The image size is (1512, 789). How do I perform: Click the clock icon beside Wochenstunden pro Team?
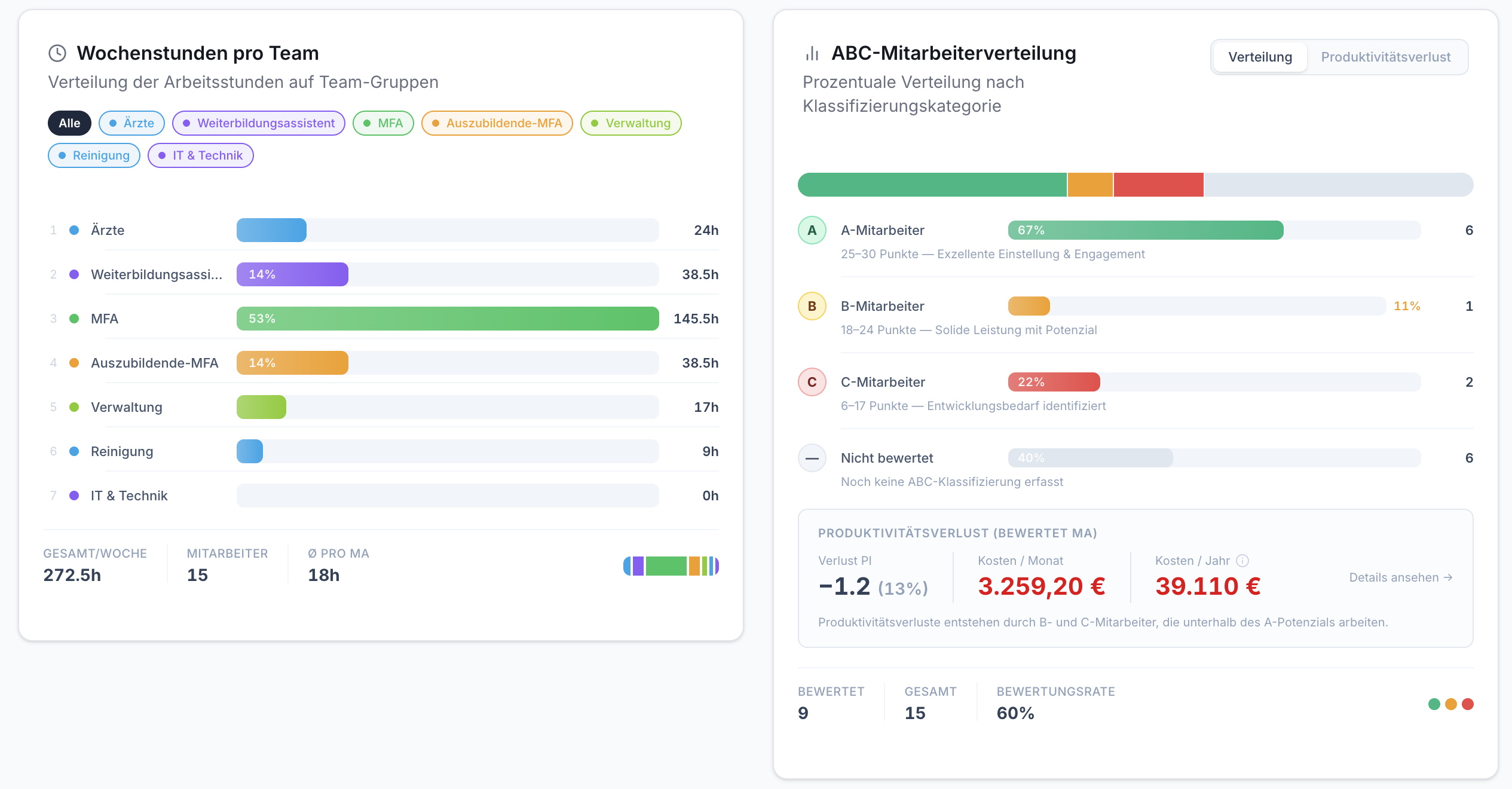[57, 53]
